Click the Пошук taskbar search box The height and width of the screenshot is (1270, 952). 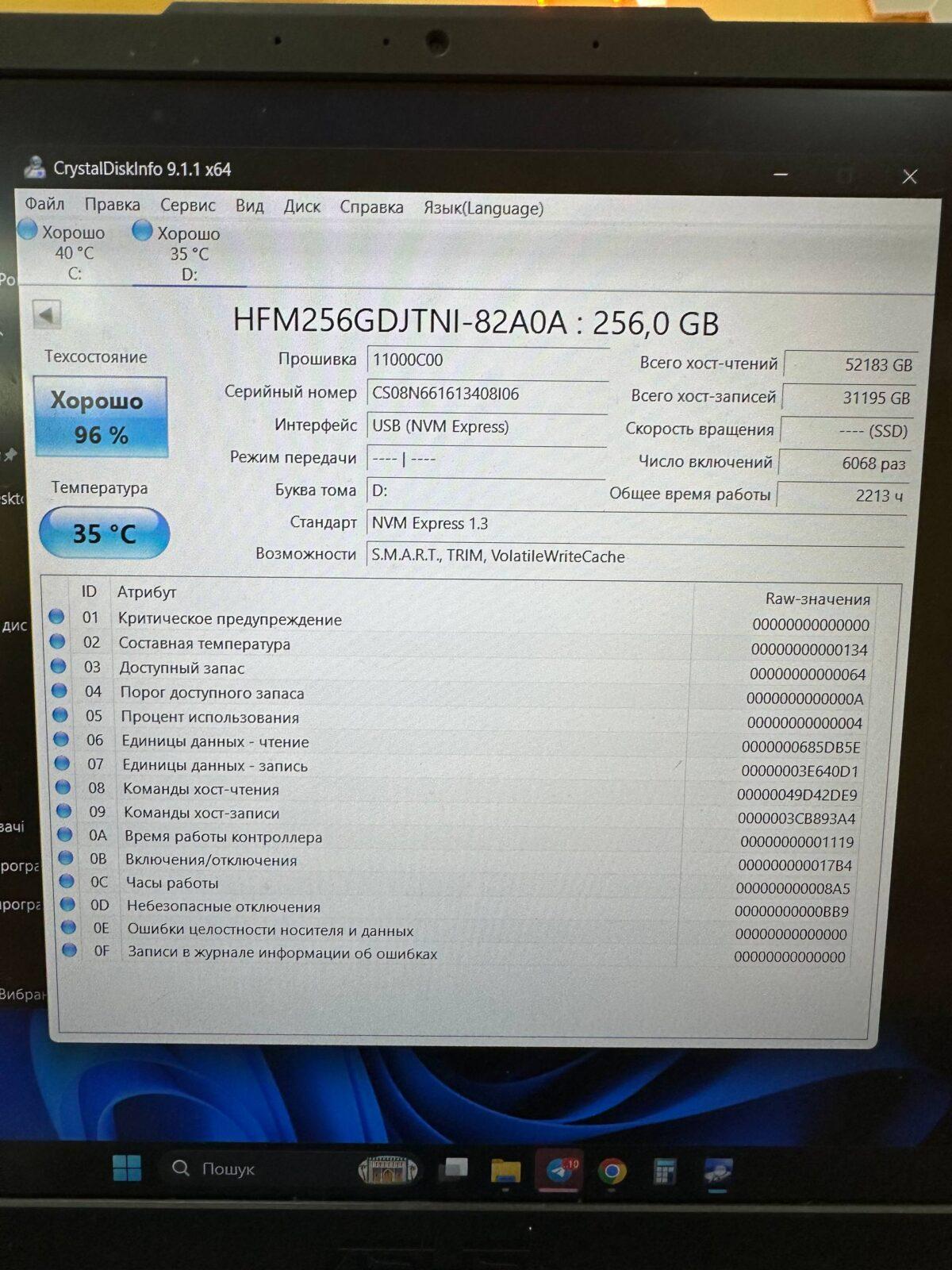(x=290, y=1169)
